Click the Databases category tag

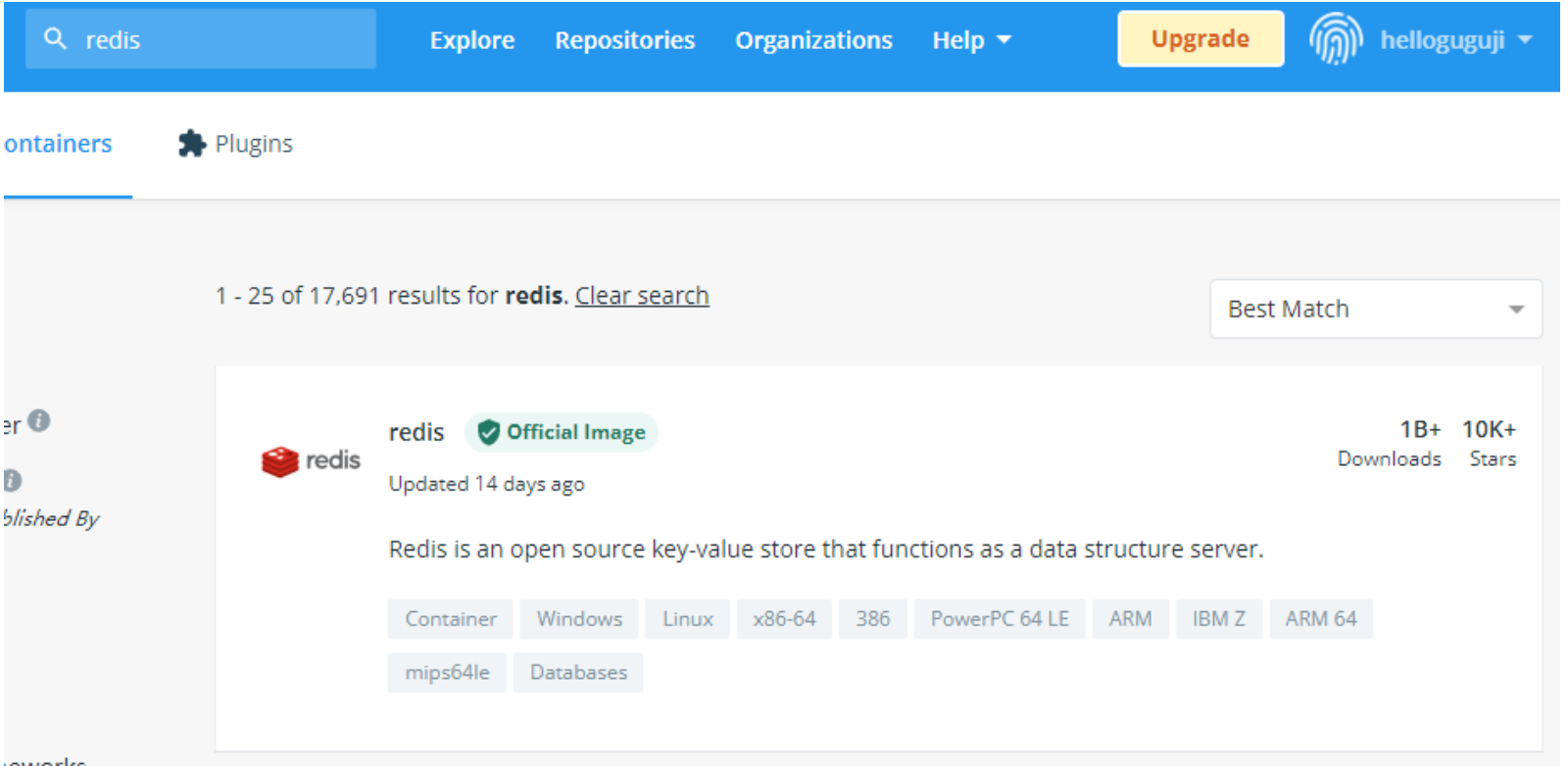578,673
